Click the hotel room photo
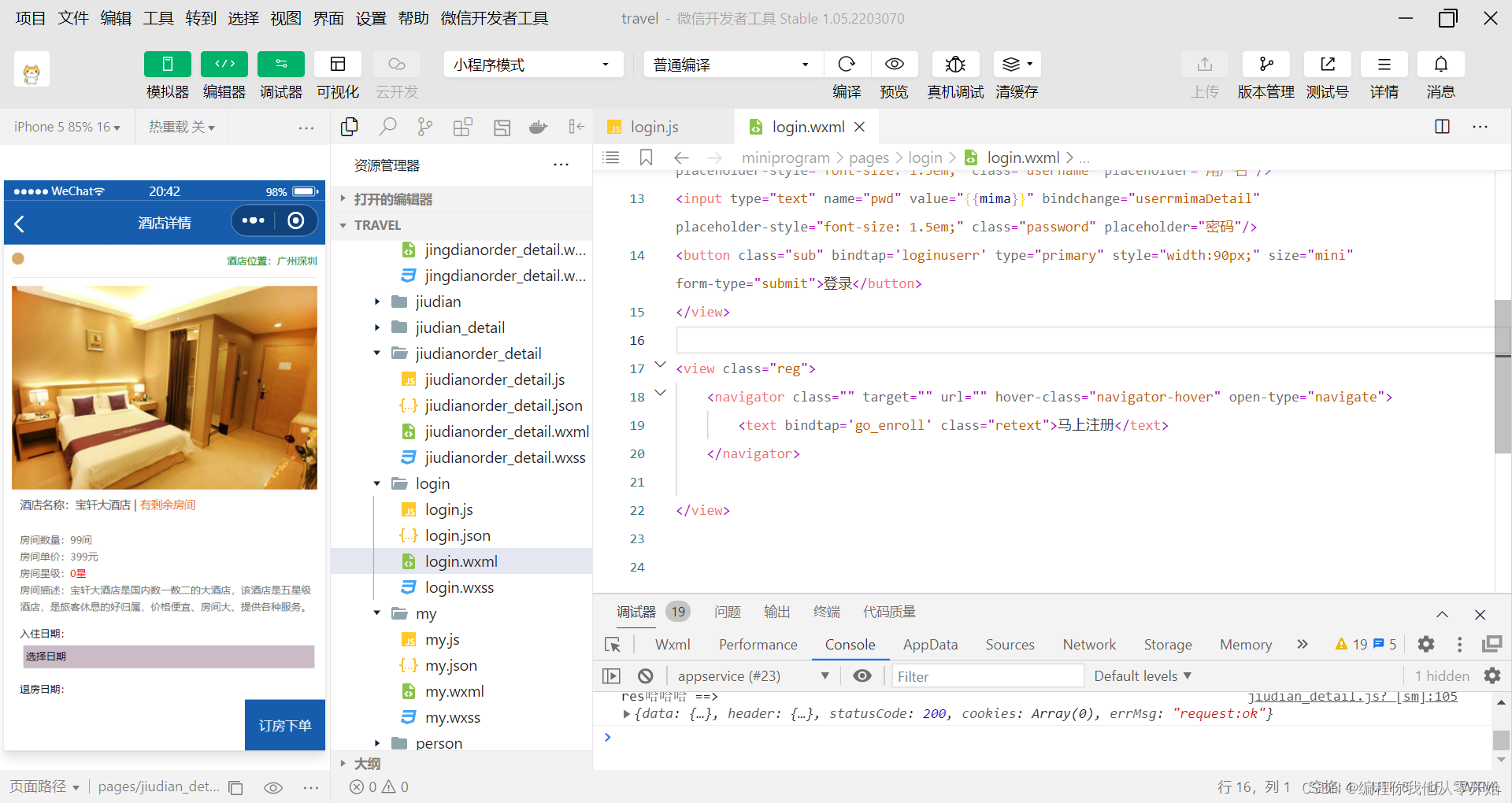Image resolution: width=1512 pixels, height=803 pixels. coord(165,387)
